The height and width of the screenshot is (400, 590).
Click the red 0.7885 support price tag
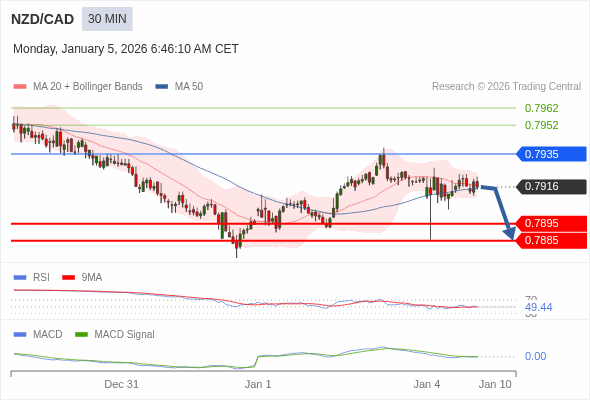point(552,240)
